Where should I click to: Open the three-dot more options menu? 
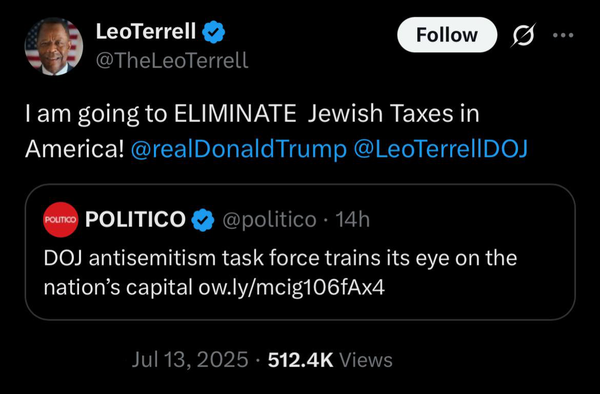pos(563,35)
